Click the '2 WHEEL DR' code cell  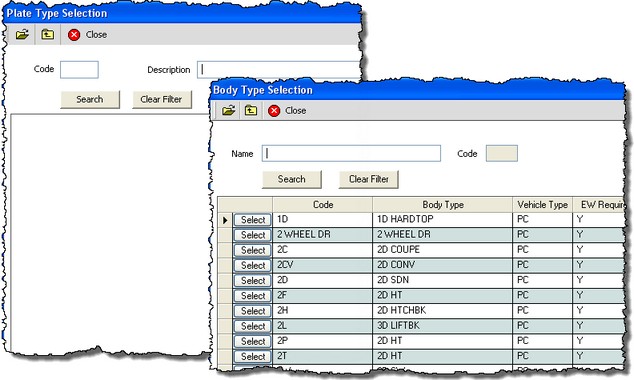323,234
